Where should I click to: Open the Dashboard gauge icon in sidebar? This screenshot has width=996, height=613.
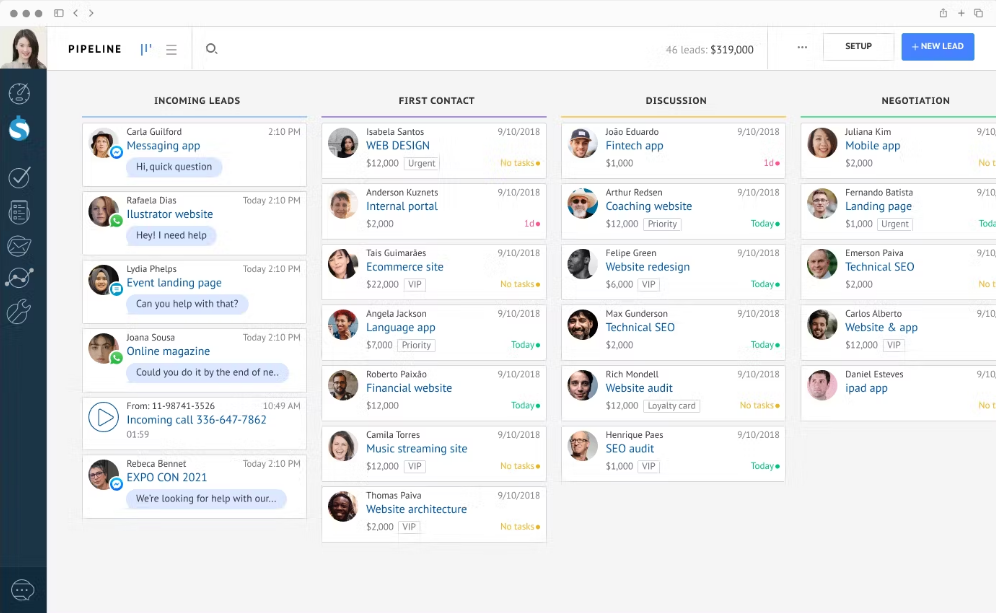(19, 94)
